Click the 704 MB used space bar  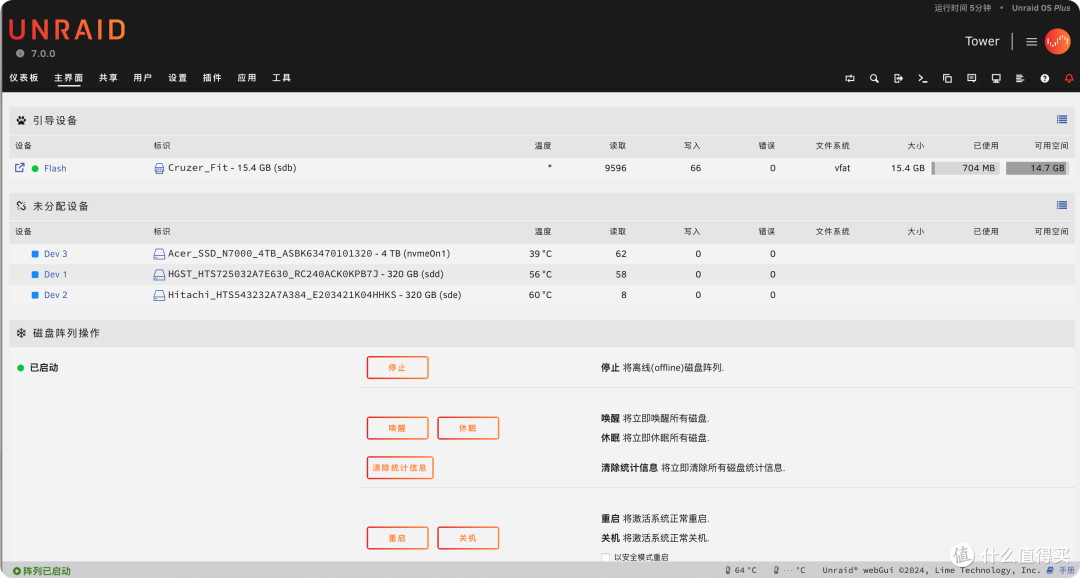coord(965,168)
